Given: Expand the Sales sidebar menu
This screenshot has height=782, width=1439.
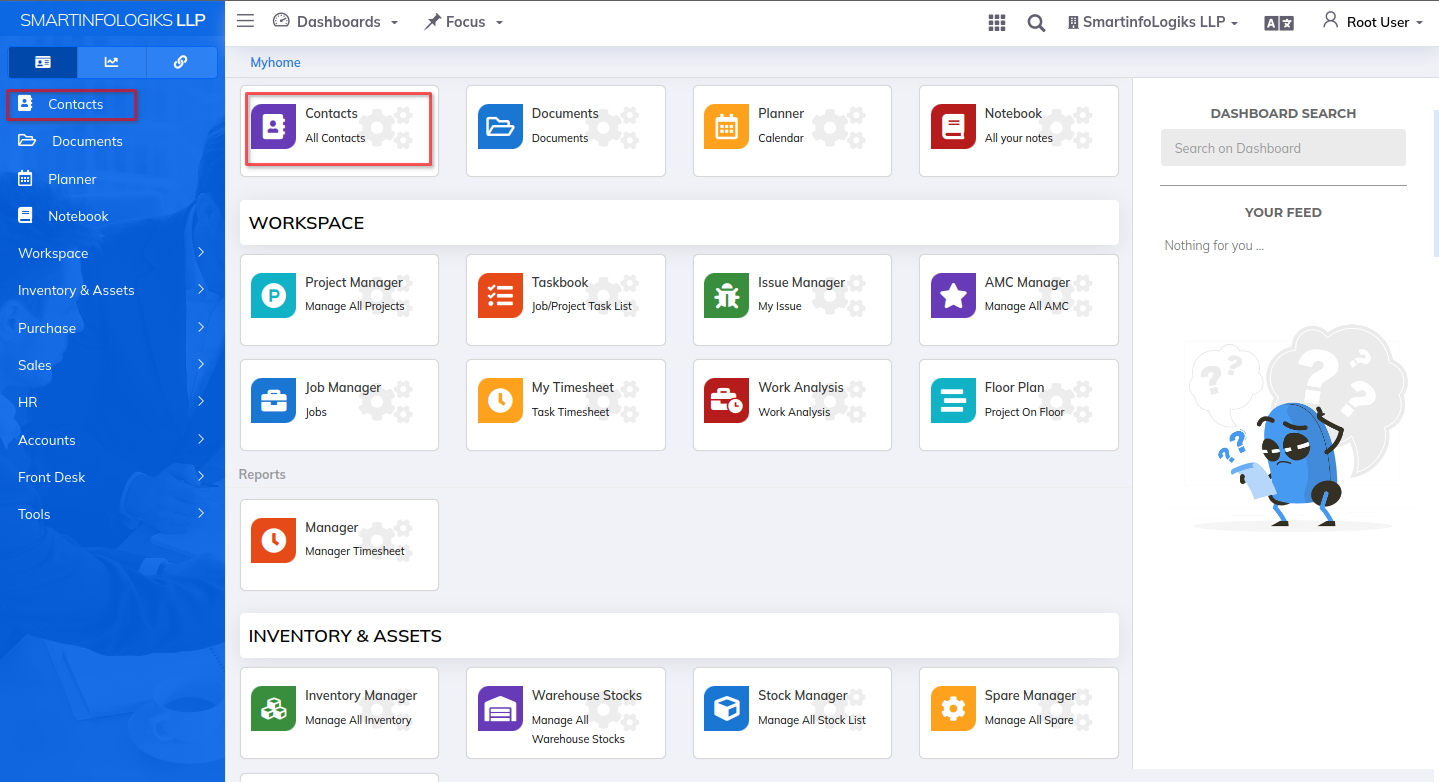Looking at the screenshot, I should 112,365.
